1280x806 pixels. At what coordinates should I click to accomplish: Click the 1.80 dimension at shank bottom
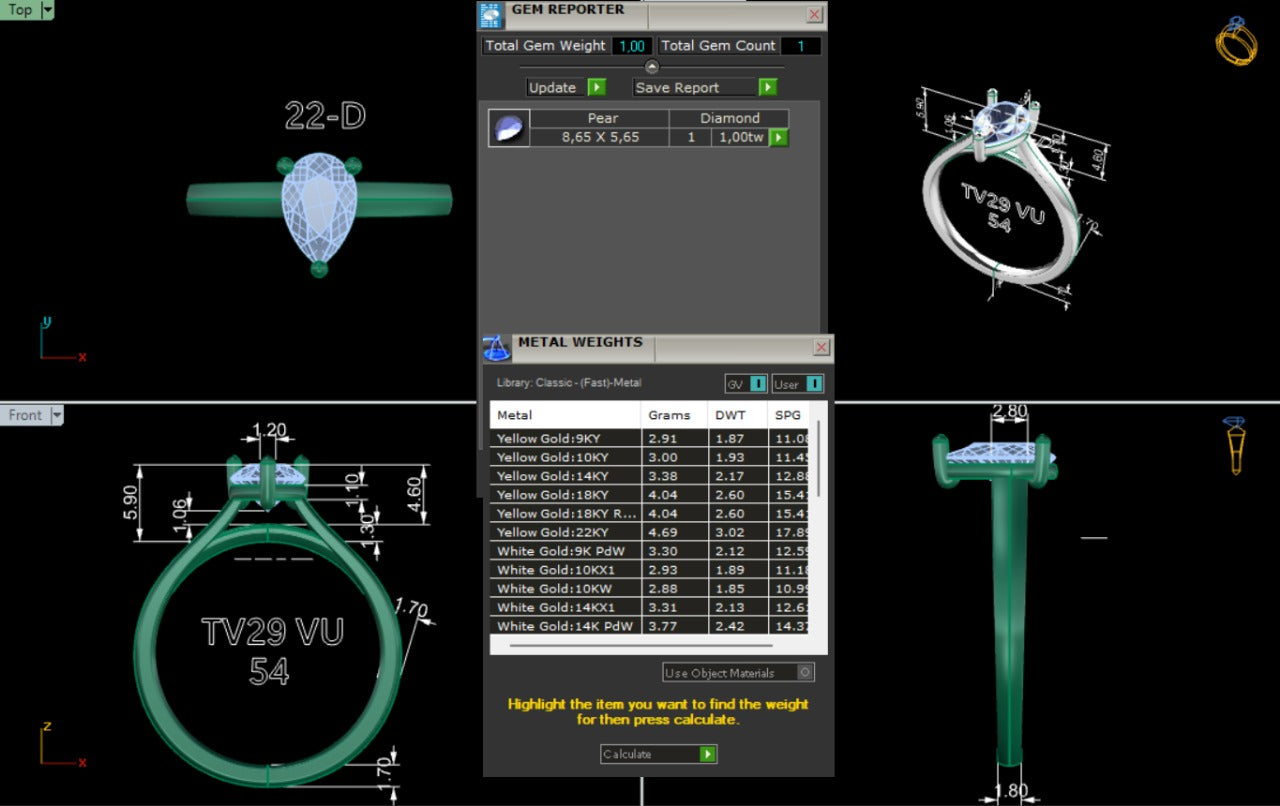point(1011,791)
